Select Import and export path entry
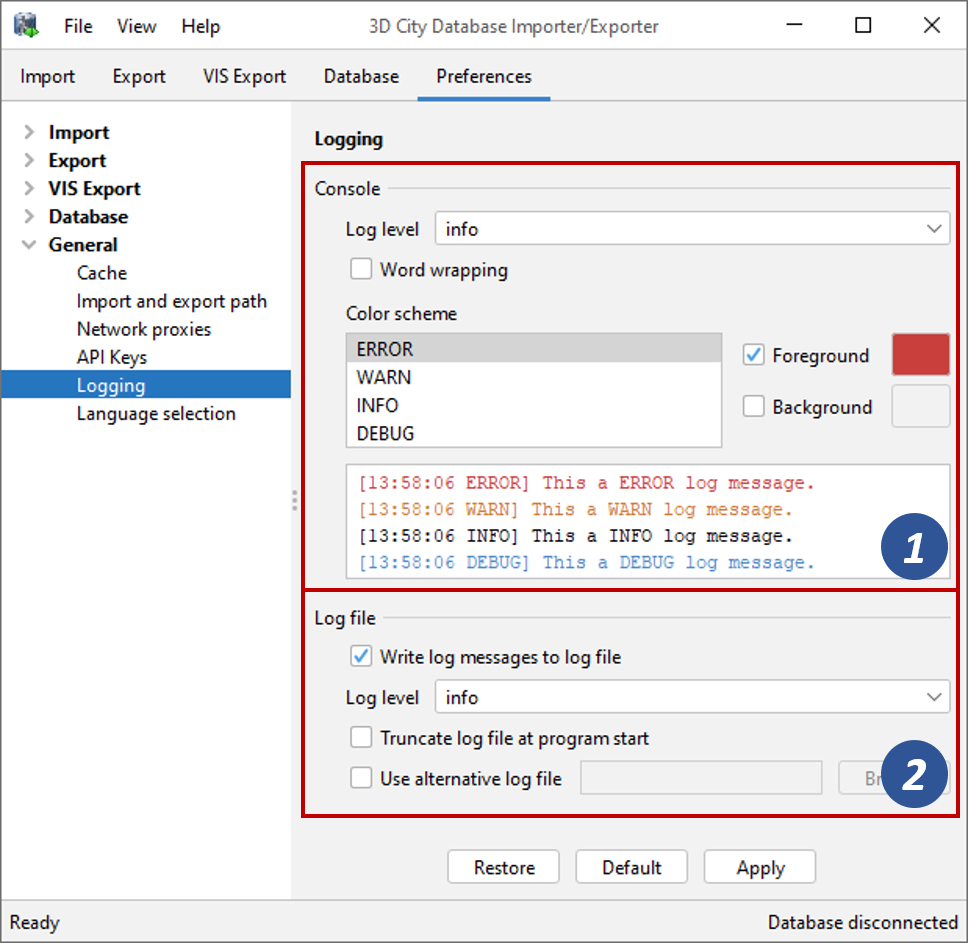 pos(172,301)
